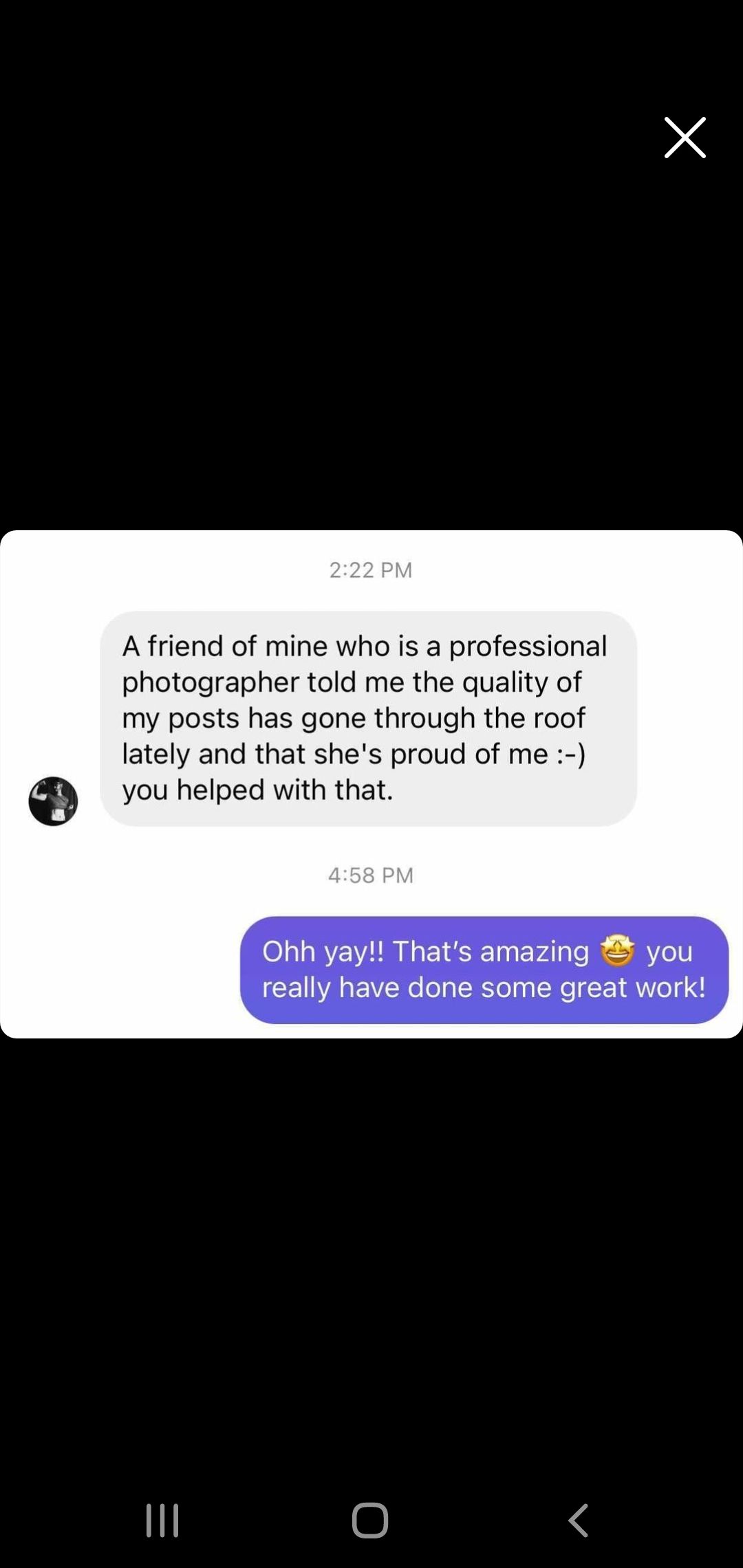Open recent apps from navigation bar
743x1568 pixels.
pyautogui.click(x=163, y=1520)
